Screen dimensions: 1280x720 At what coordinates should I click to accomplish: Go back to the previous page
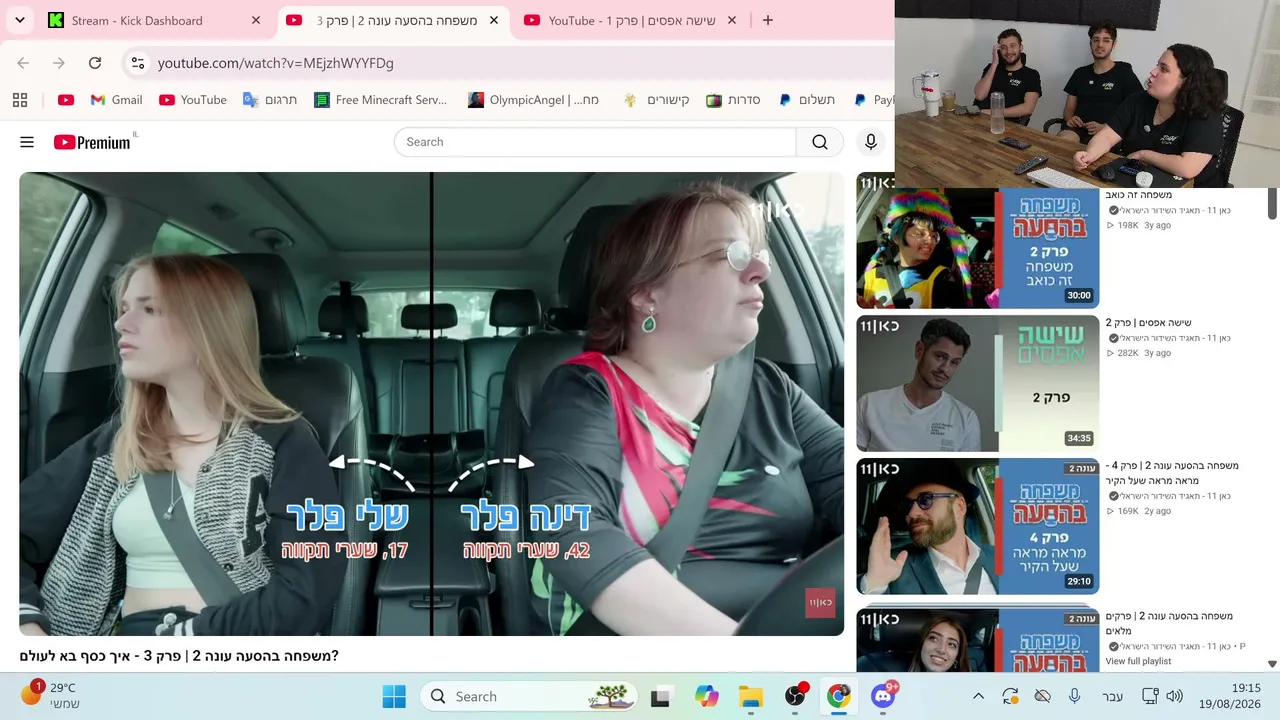[23, 63]
